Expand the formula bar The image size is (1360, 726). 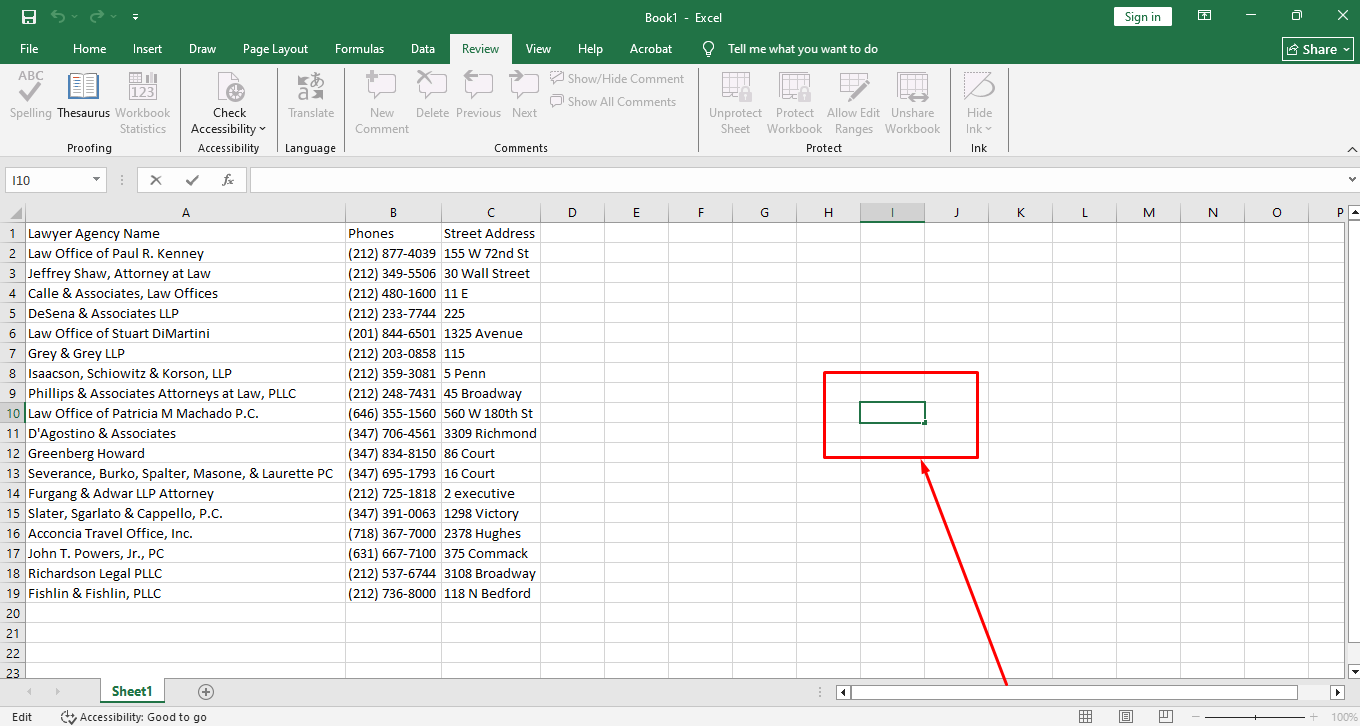(1351, 180)
